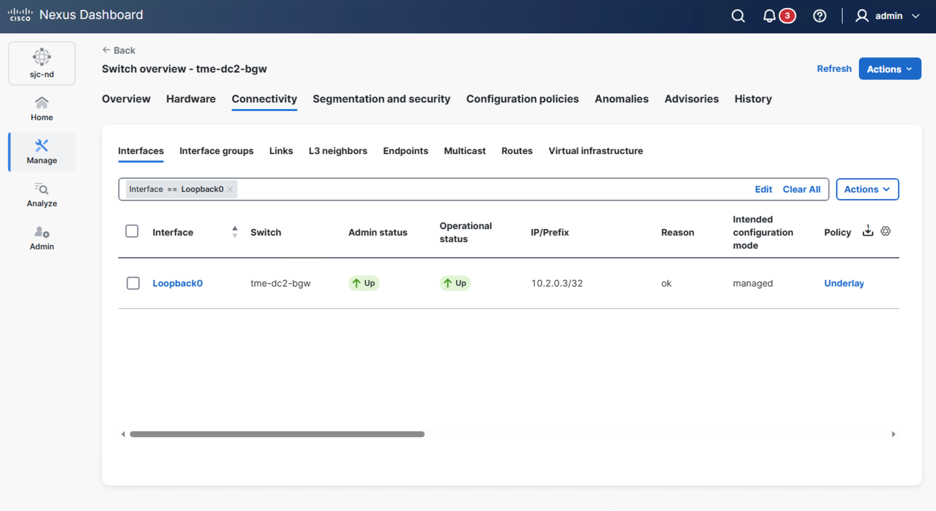Viewport: 936px width, 511px height.
Task: Click Switch column header
Action: pyautogui.click(x=266, y=232)
